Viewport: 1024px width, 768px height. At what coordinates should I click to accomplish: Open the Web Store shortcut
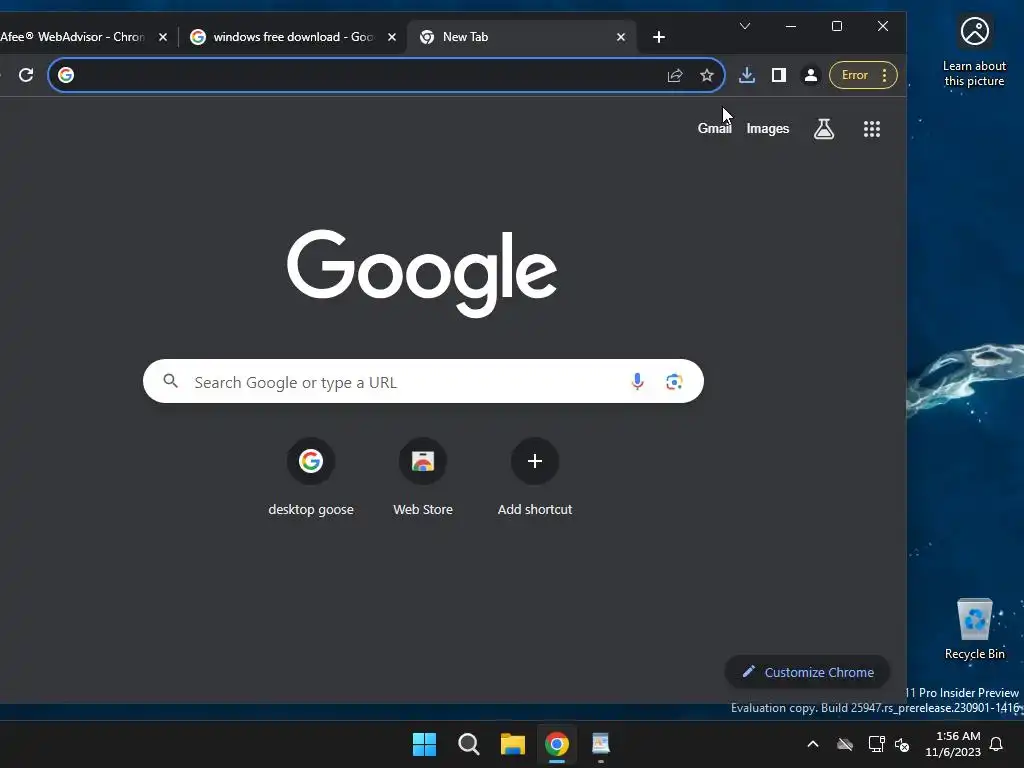[423, 477]
